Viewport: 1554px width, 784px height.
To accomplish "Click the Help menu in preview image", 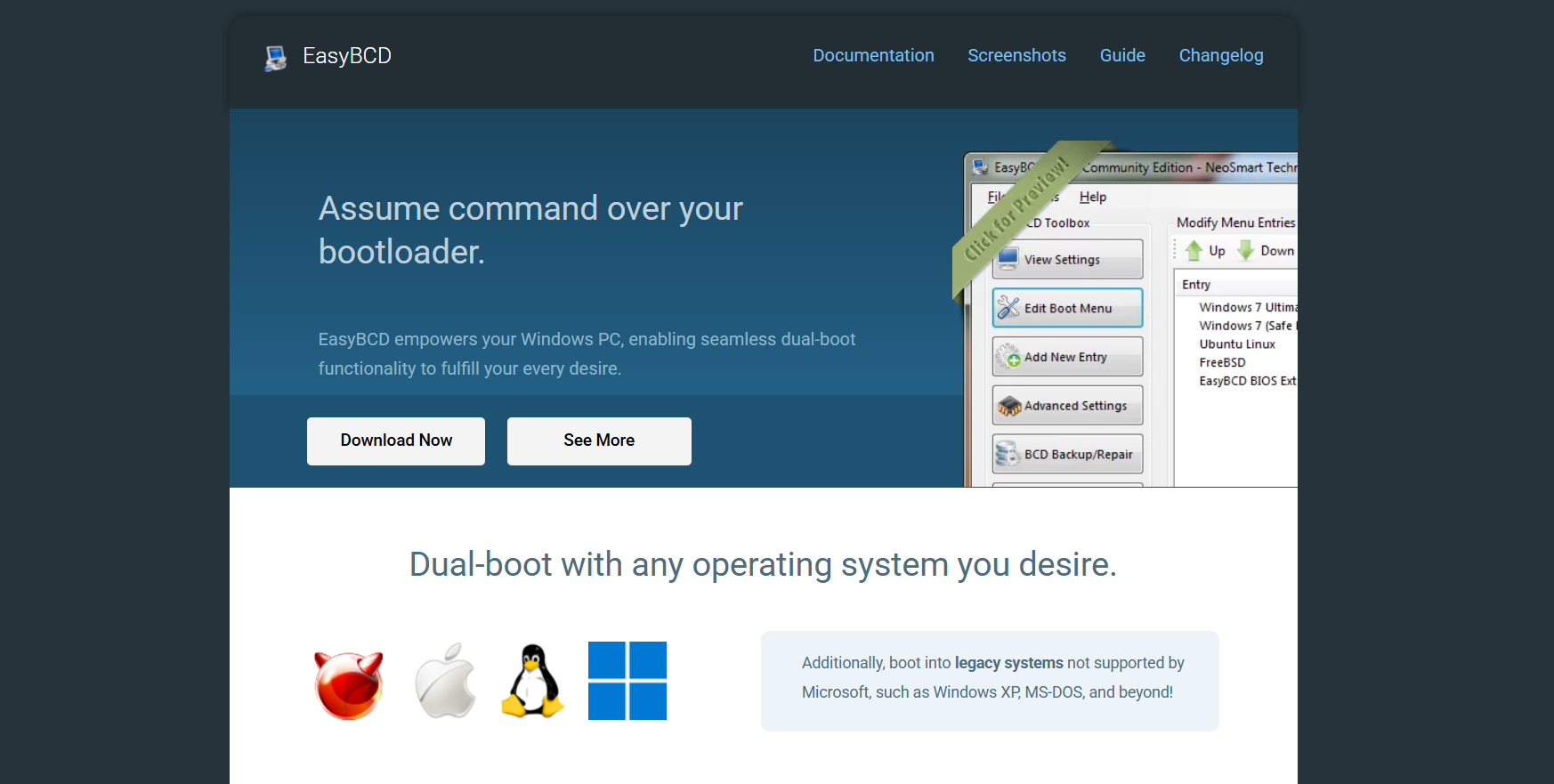I will 1093,197.
